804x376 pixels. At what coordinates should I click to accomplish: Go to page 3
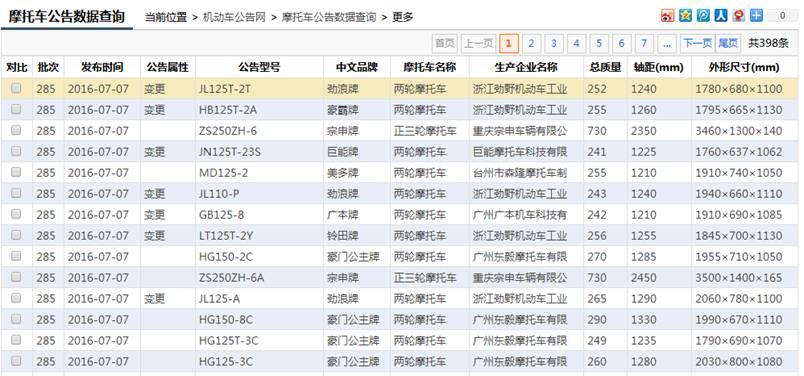[554, 44]
